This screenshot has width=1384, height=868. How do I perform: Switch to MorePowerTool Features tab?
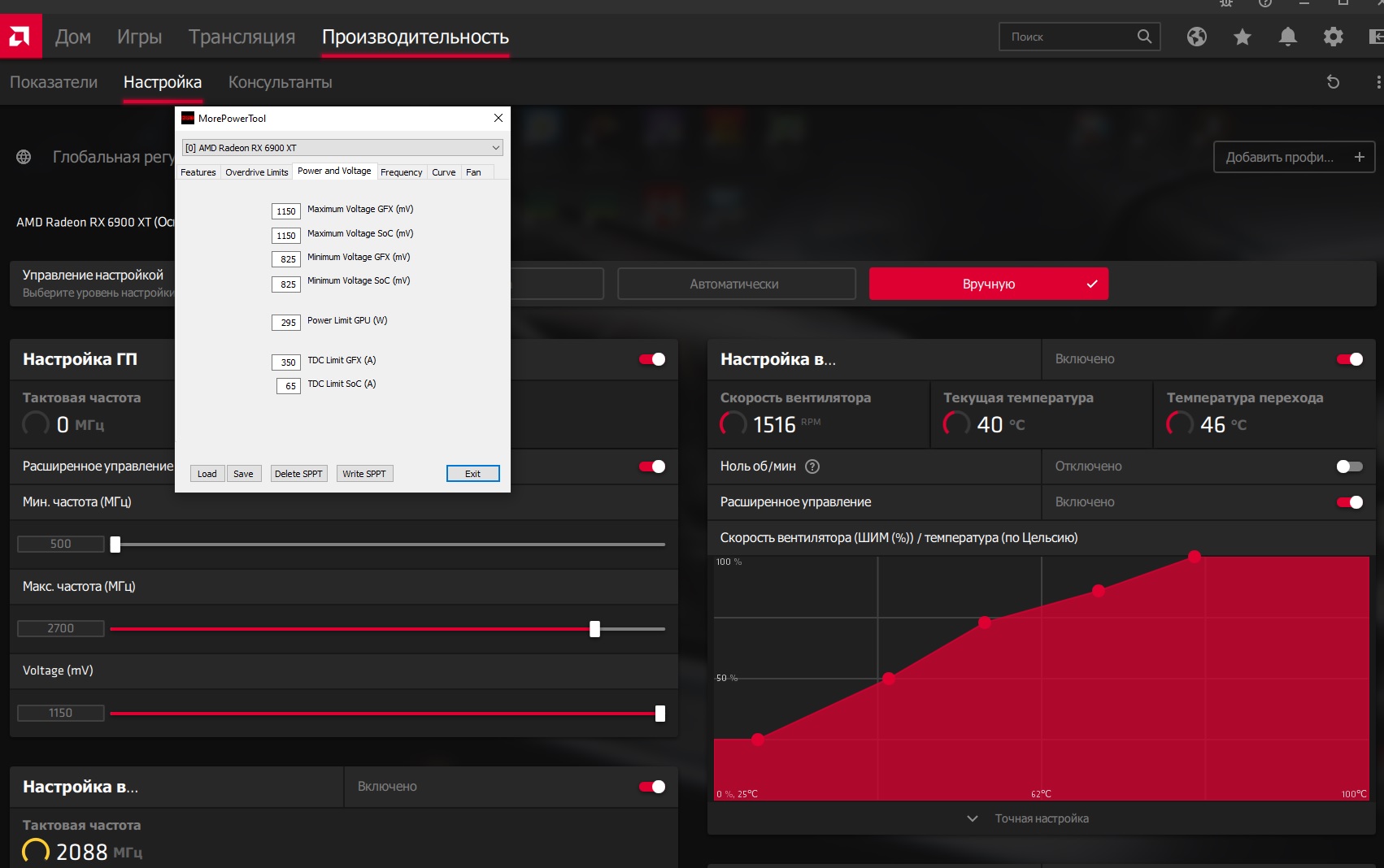[x=198, y=172]
